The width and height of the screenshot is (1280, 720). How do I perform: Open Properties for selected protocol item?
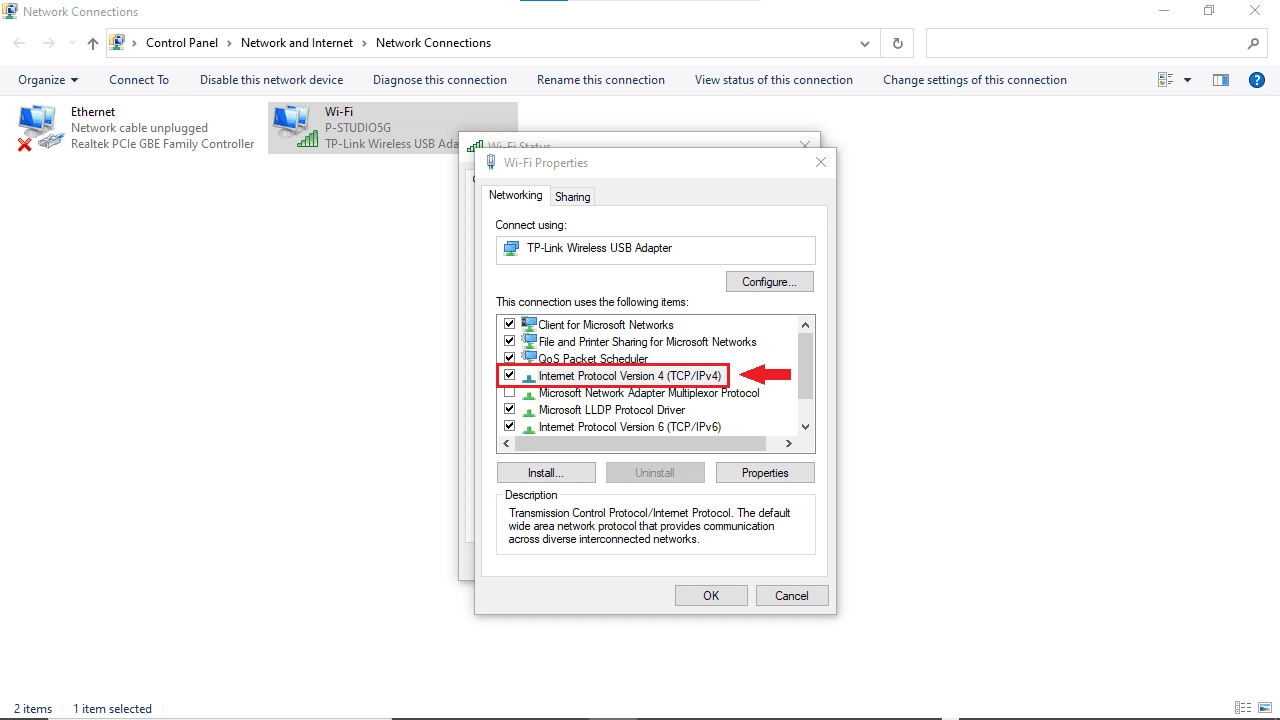(x=765, y=473)
